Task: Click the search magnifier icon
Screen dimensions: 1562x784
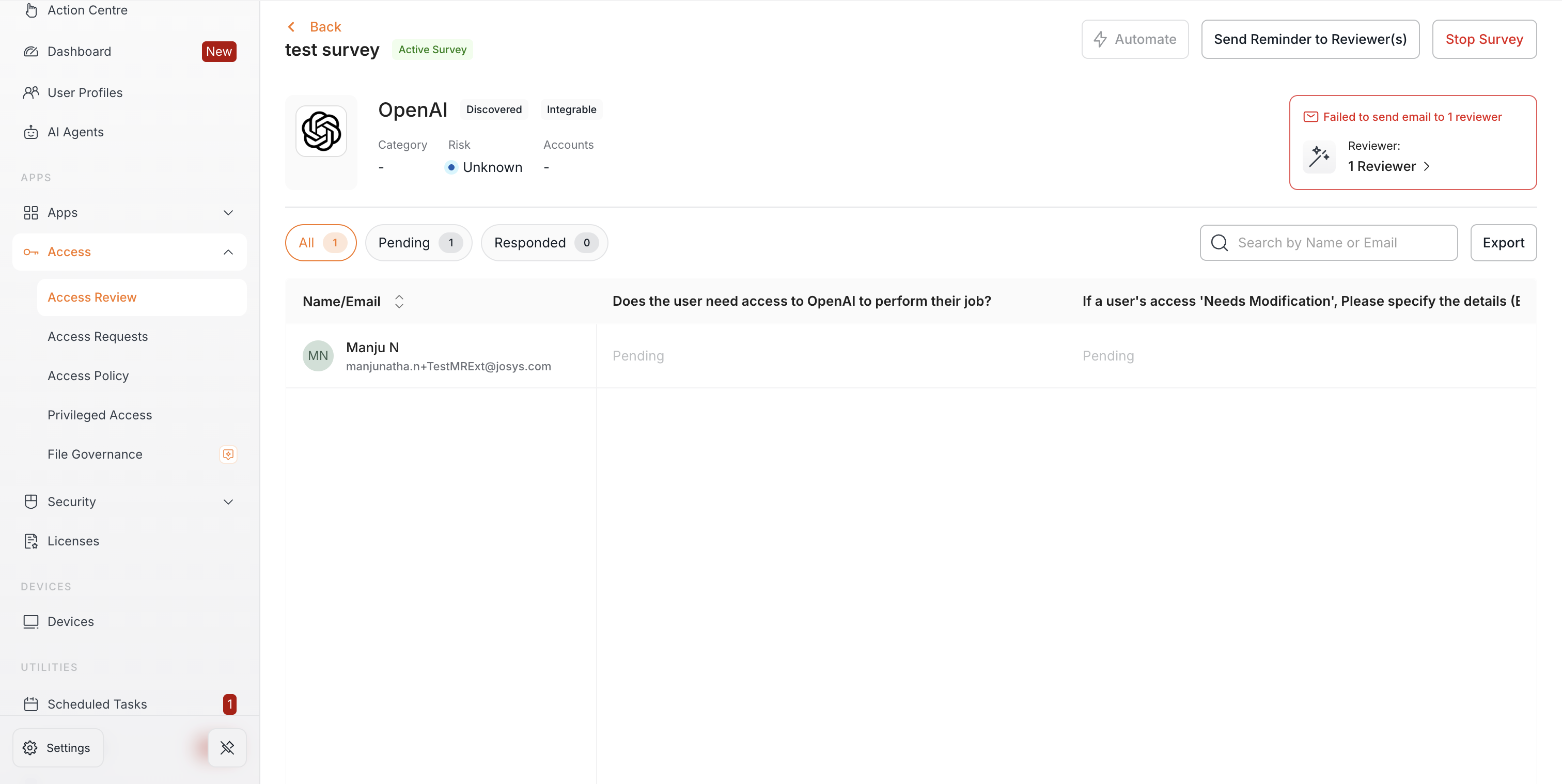Action: tap(1220, 243)
